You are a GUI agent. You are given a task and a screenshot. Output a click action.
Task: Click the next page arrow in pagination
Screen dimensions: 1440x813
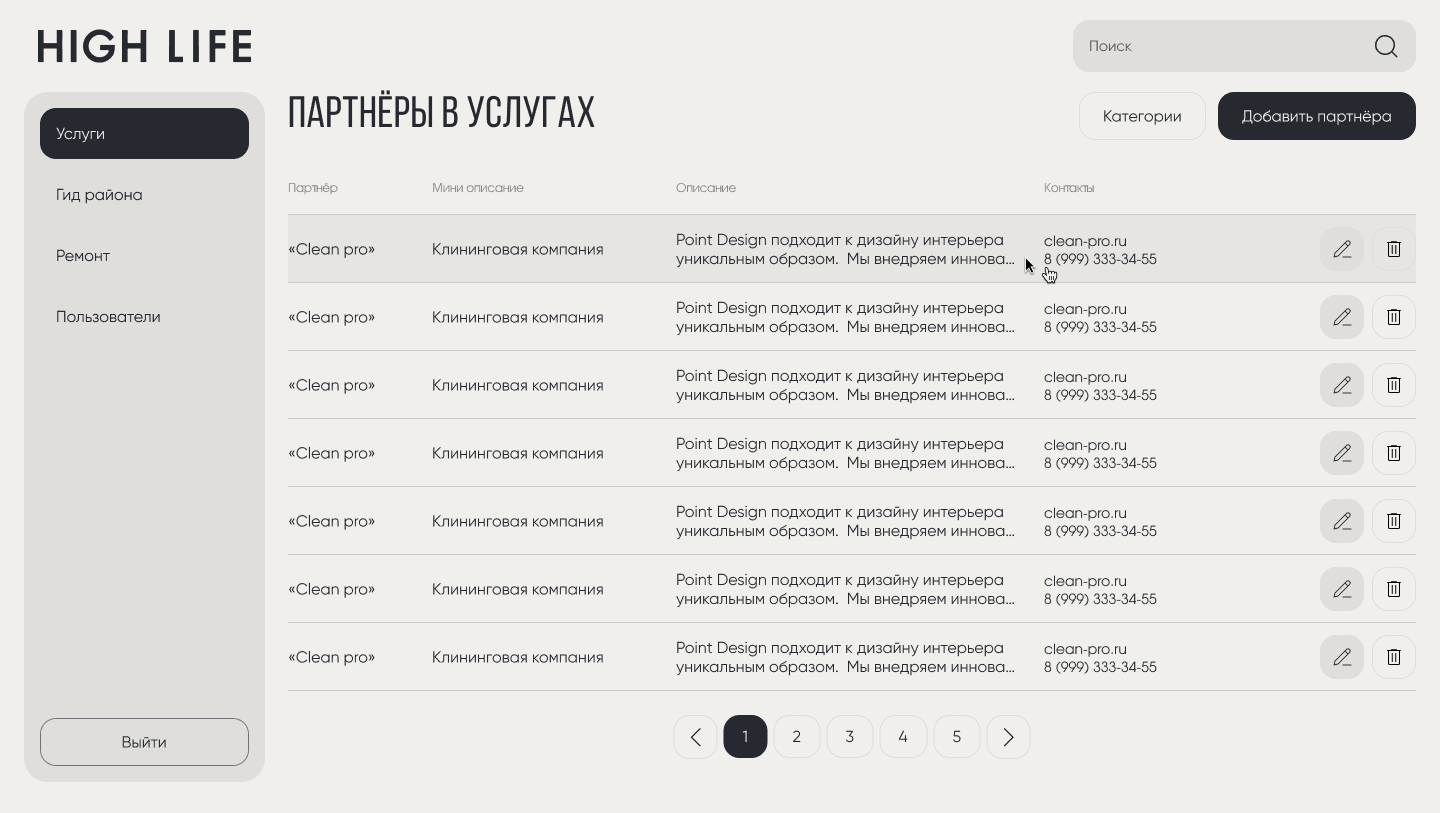1008,737
